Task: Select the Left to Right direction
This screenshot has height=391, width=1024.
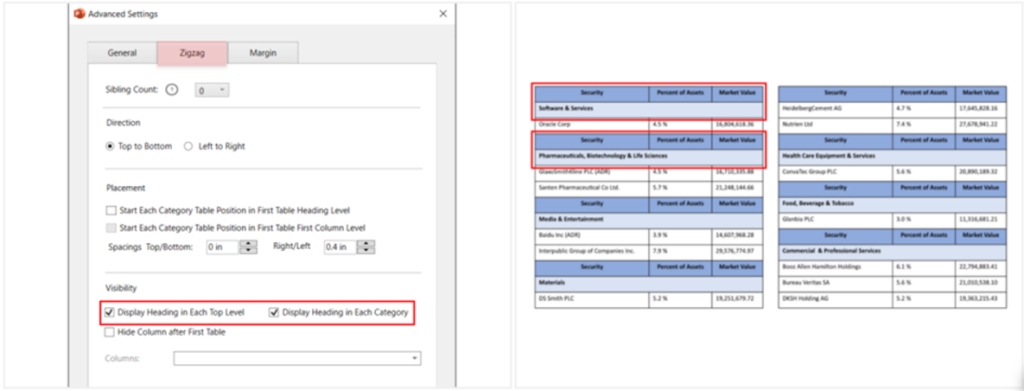Action: tap(188, 146)
